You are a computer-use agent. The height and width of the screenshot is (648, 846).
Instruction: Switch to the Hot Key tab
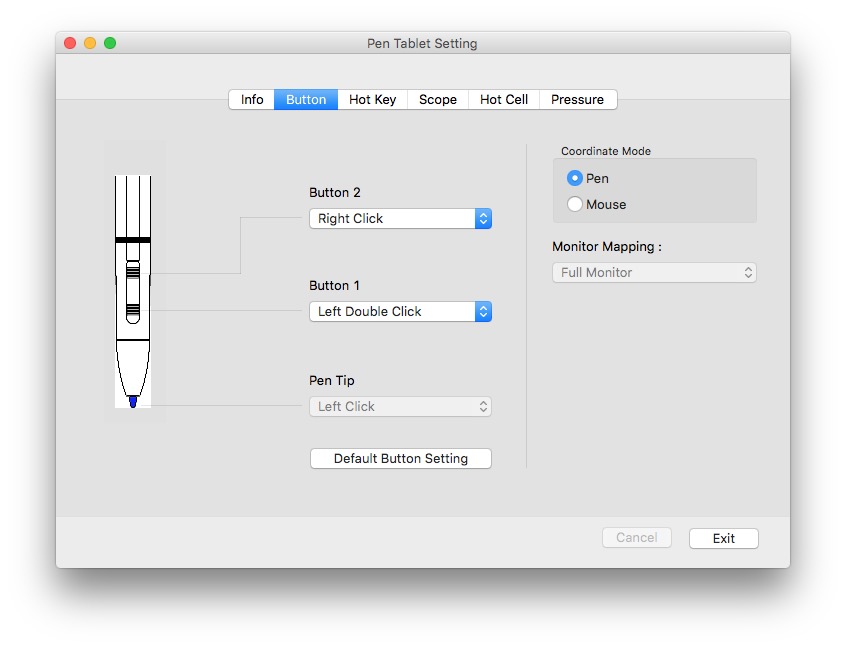pos(372,99)
